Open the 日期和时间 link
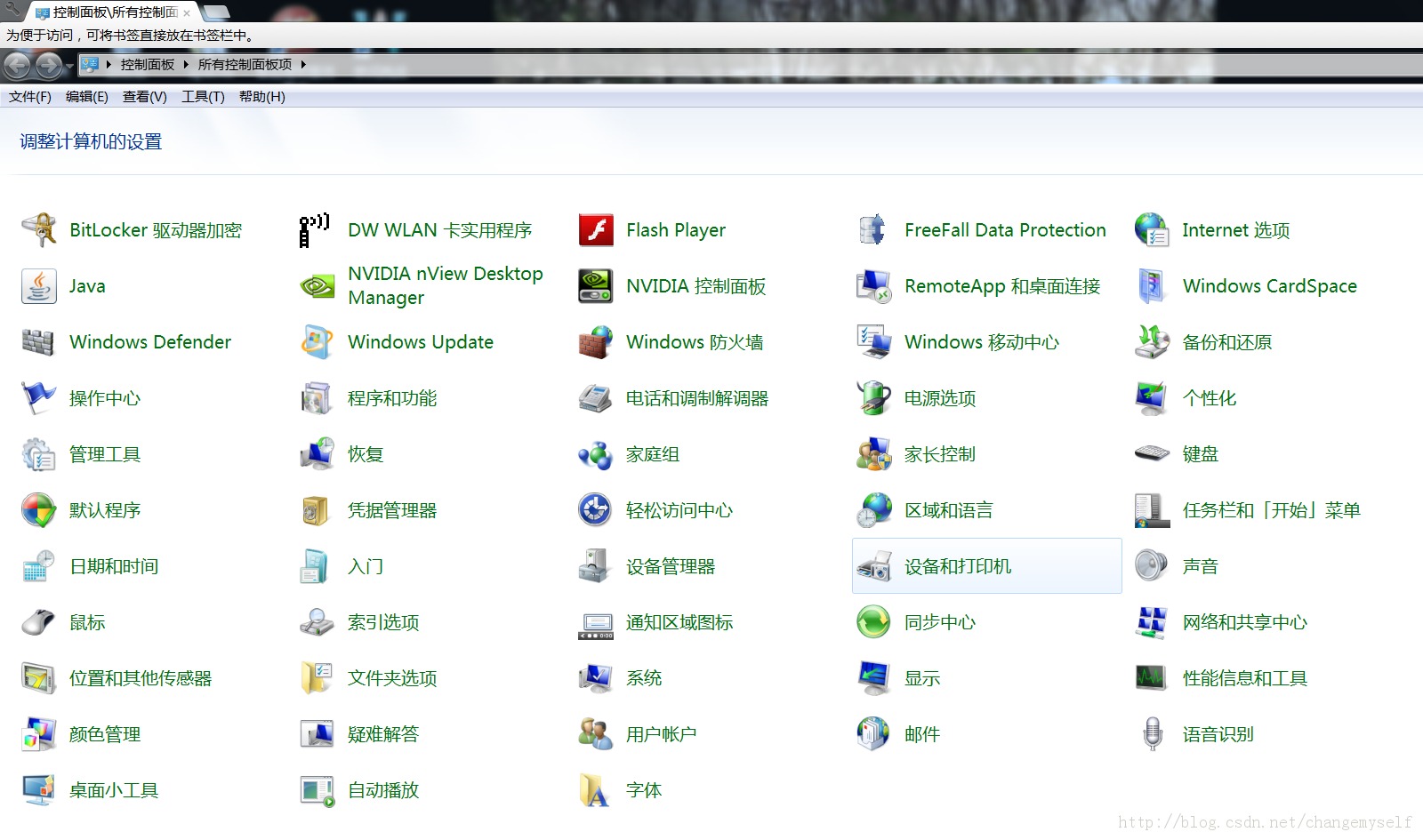This screenshot has width=1423, height=840. pos(114,566)
